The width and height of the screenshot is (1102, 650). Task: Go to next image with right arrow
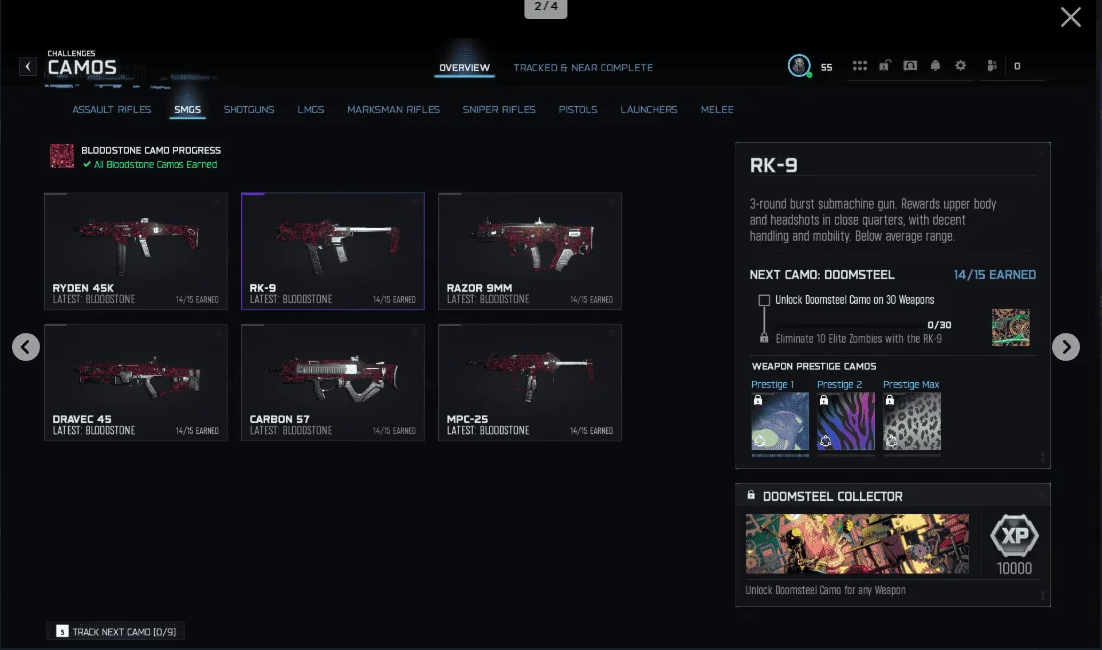click(x=1065, y=347)
